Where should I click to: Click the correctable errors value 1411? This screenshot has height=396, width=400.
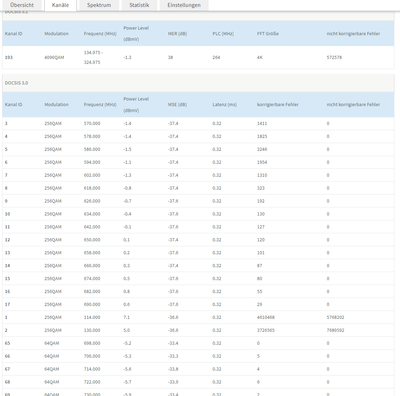(262, 123)
